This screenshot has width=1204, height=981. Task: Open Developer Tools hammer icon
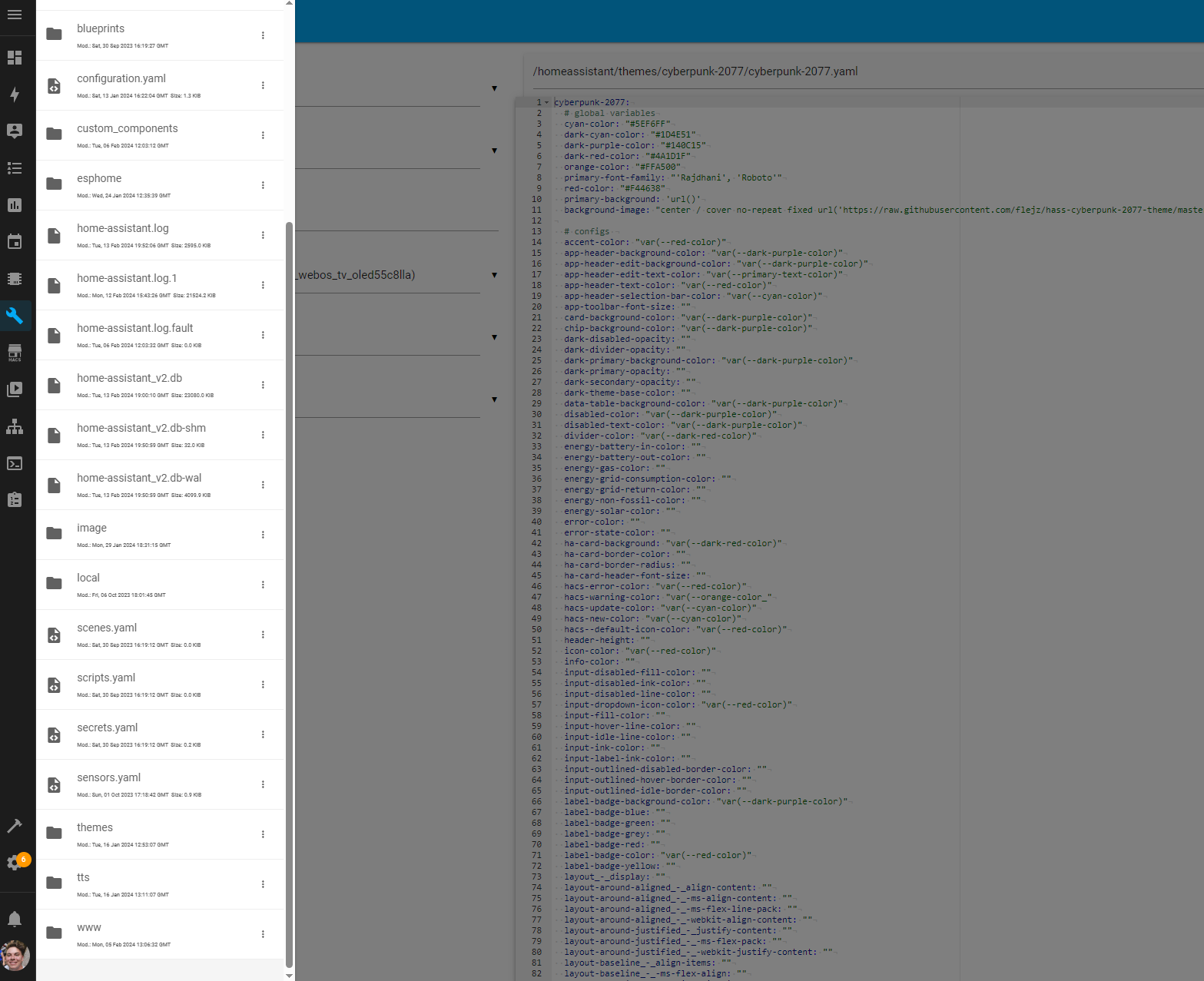(15, 826)
